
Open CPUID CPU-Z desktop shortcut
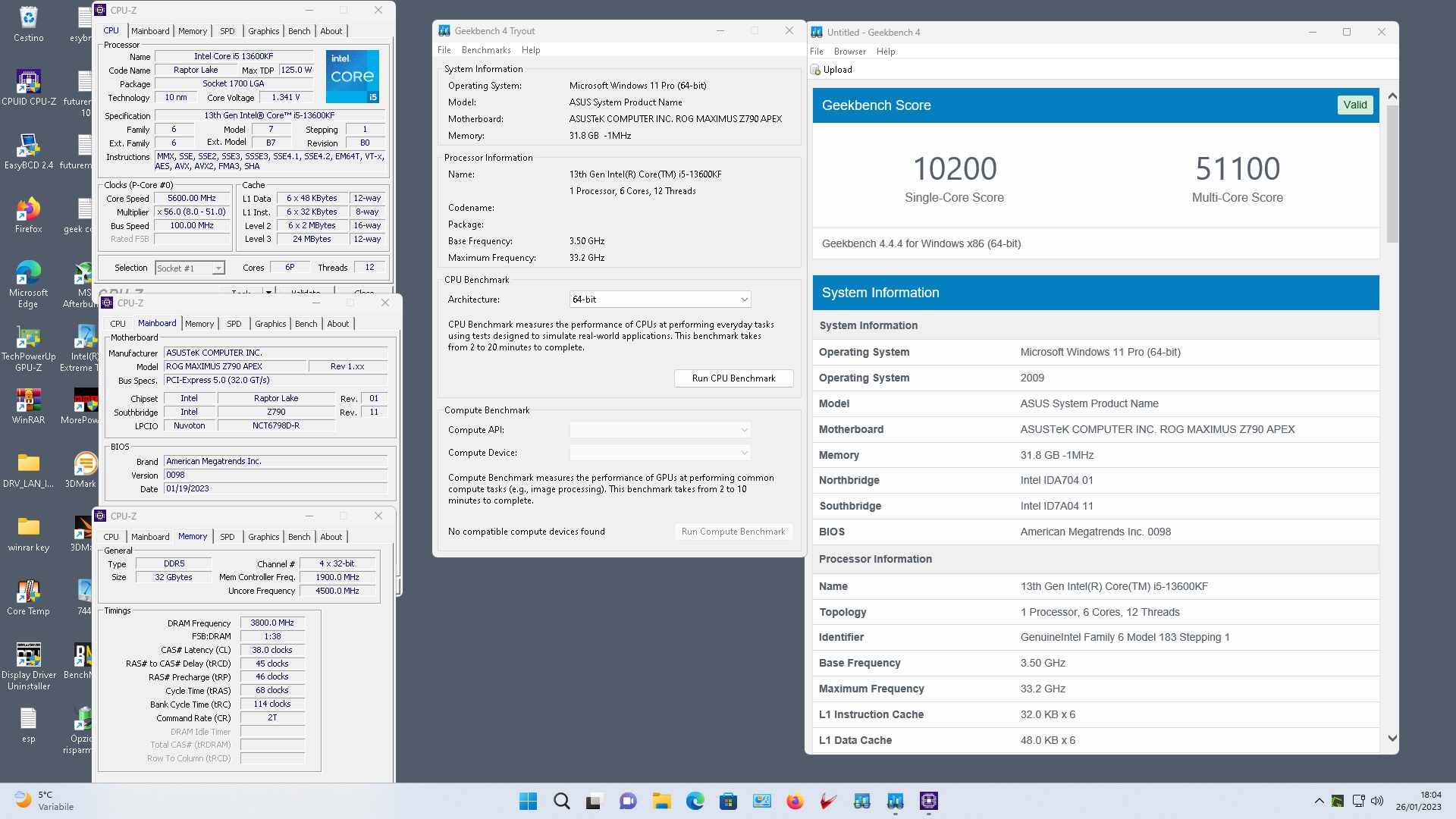coord(28,87)
